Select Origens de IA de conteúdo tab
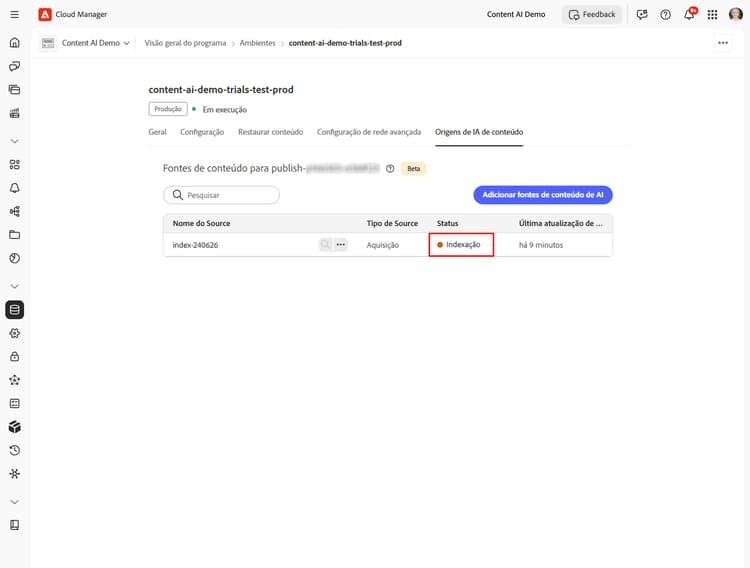The height and width of the screenshot is (568, 750). (x=479, y=132)
